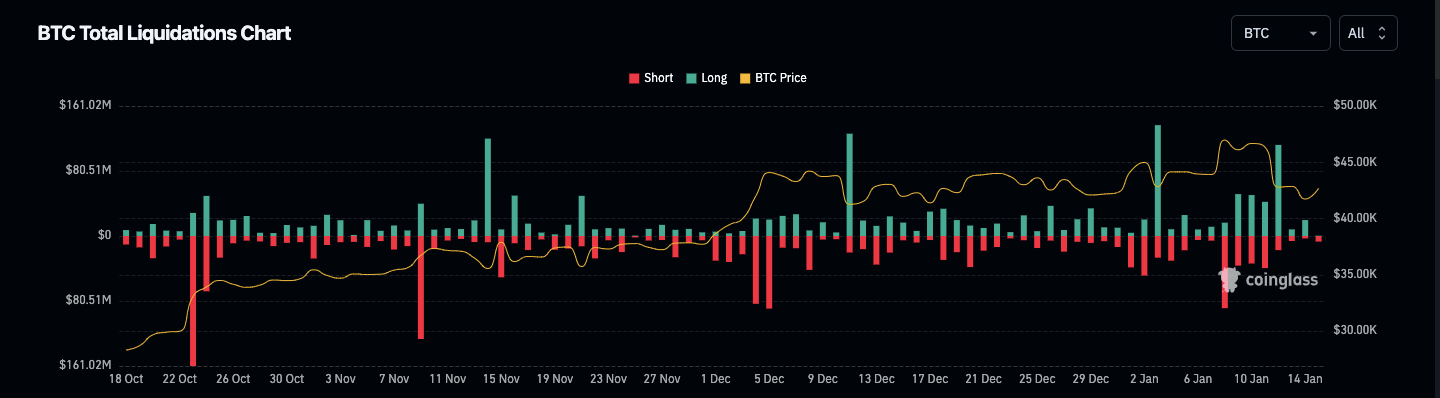The height and width of the screenshot is (398, 1440).
Task: Click the yellow BTC Price legend swatch
Action: [x=744, y=78]
